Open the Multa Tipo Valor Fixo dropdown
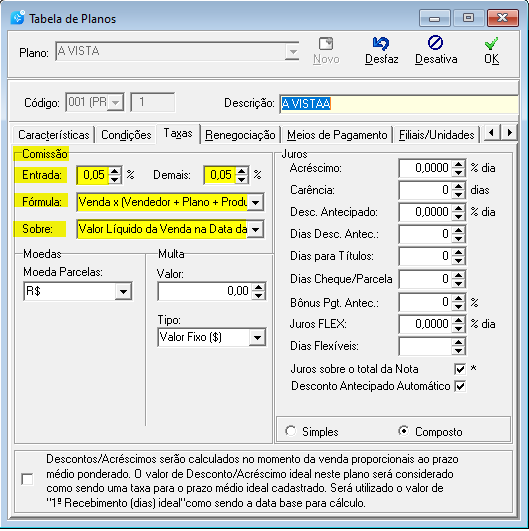529x531 pixels. pyautogui.click(x=257, y=337)
